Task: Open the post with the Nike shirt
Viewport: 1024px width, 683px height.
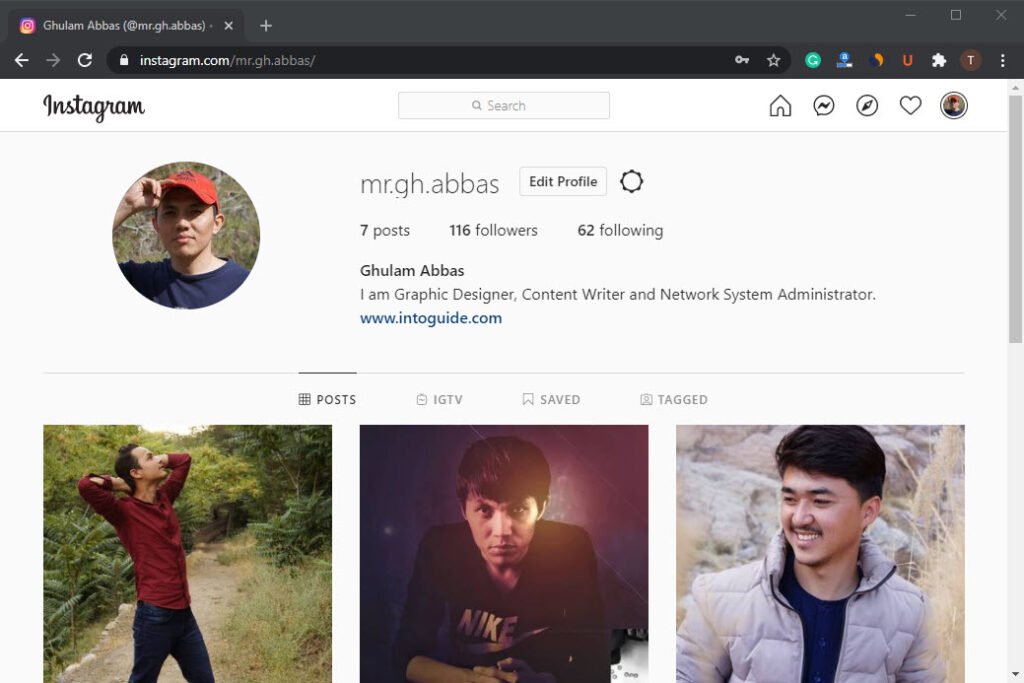Action: [x=504, y=554]
